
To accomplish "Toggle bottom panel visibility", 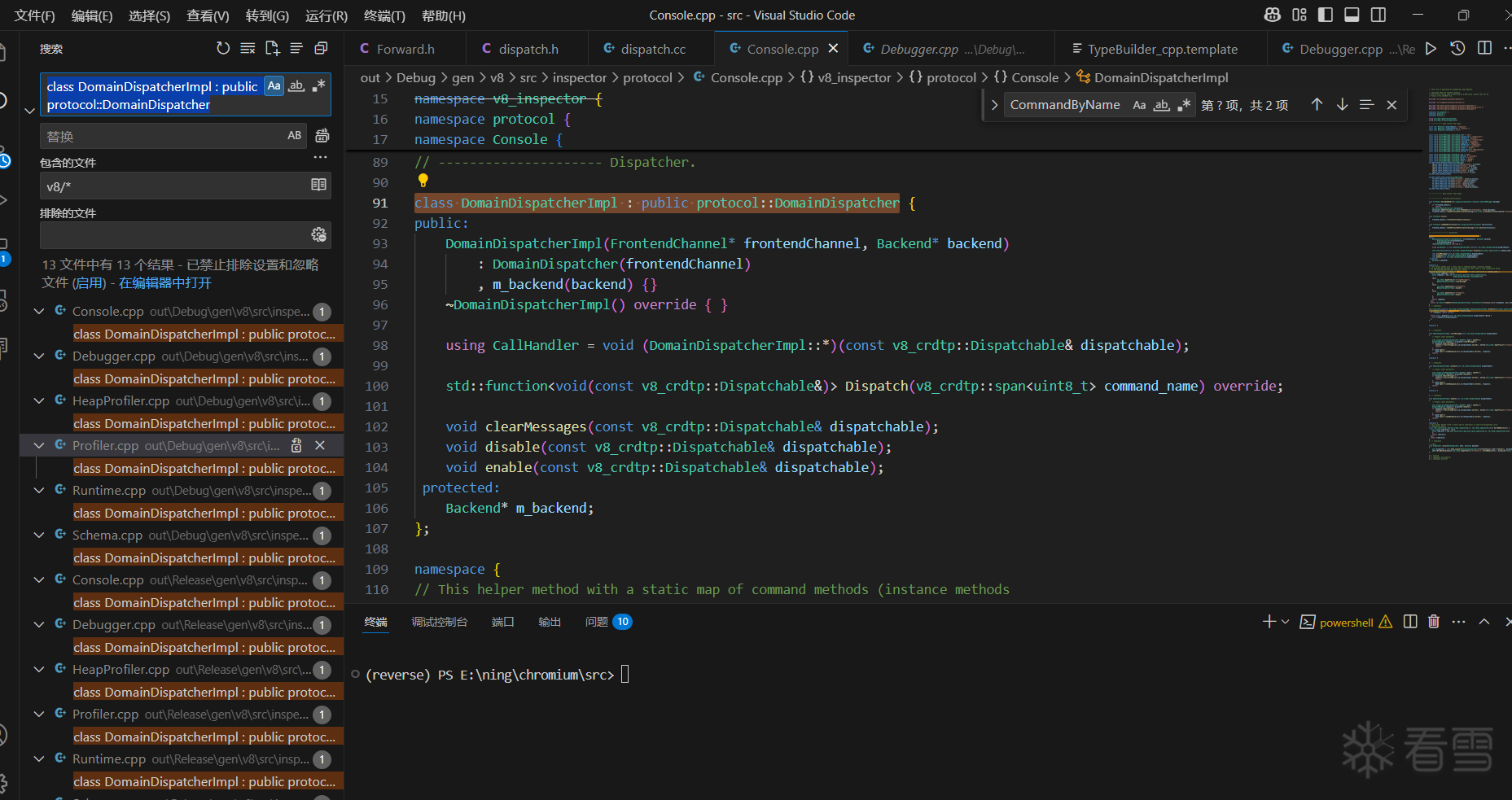I will click(1352, 15).
